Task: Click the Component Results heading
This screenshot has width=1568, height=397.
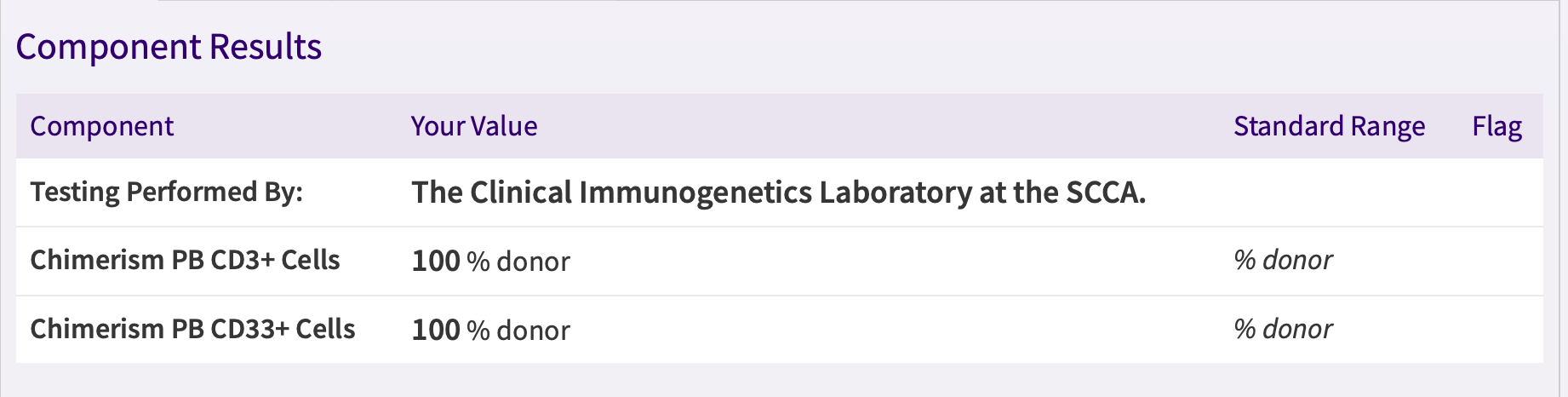Action: click(x=169, y=47)
